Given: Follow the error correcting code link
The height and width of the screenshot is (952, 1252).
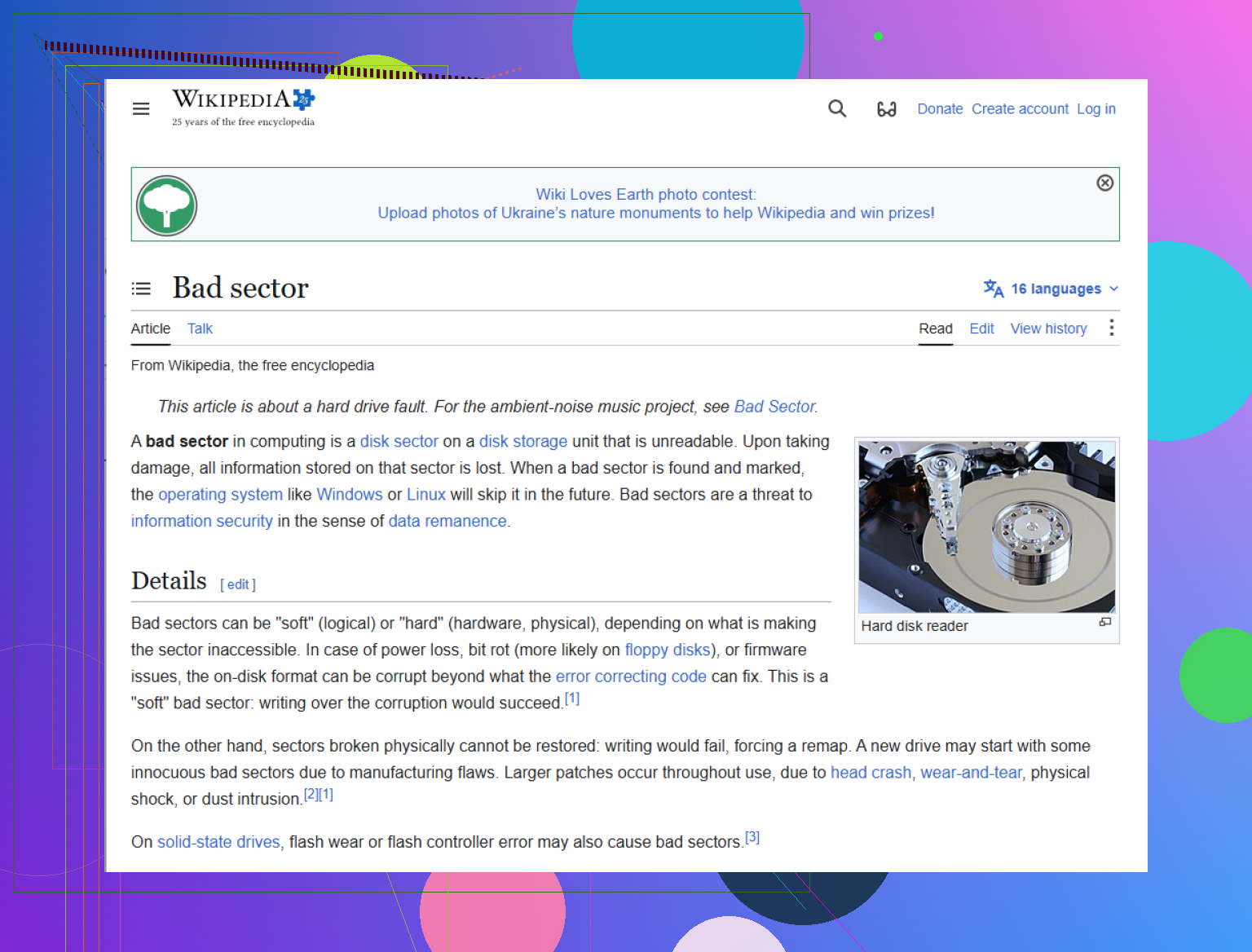Looking at the screenshot, I should coord(631,677).
